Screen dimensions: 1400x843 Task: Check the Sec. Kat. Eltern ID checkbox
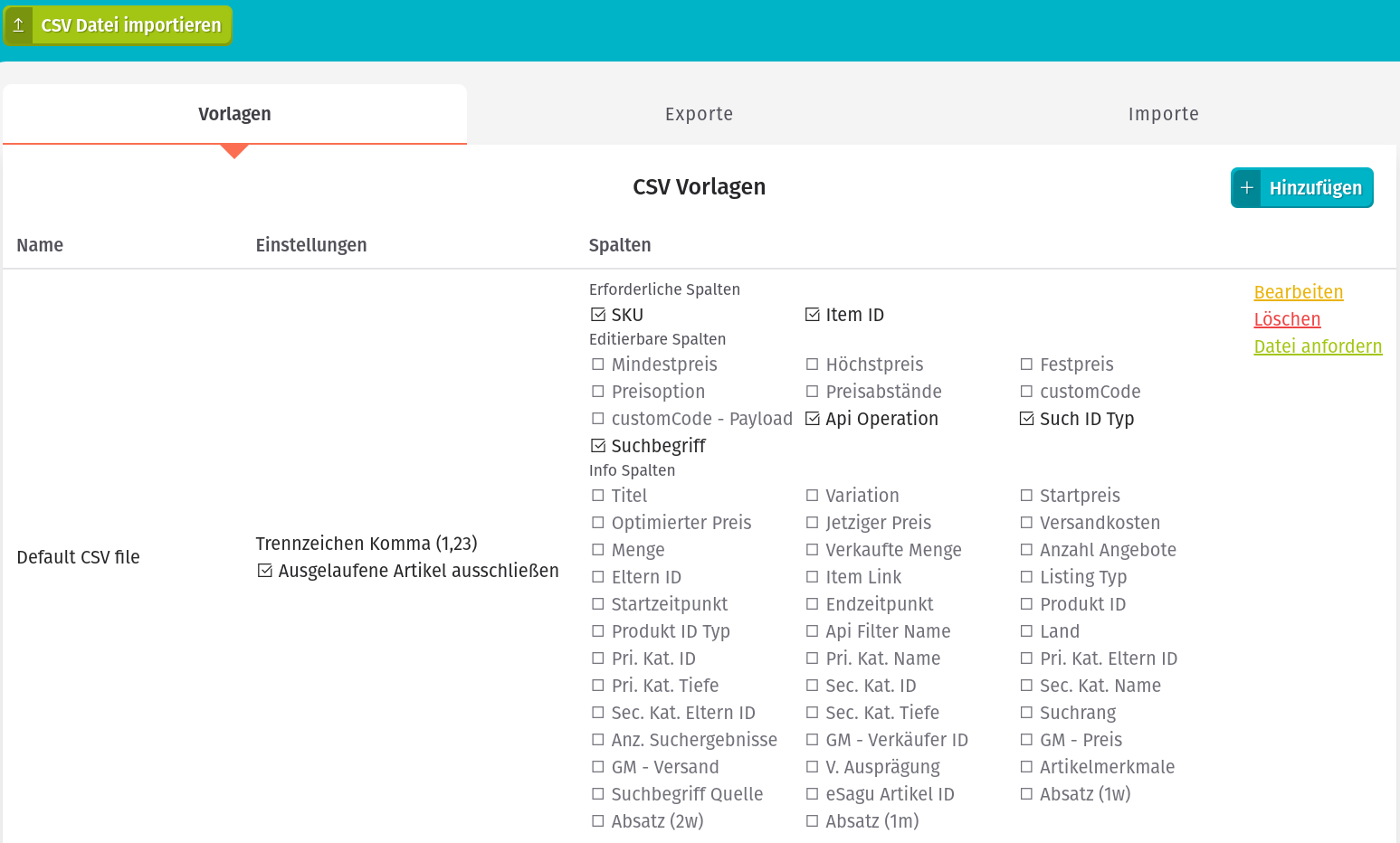tap(598, 713)
